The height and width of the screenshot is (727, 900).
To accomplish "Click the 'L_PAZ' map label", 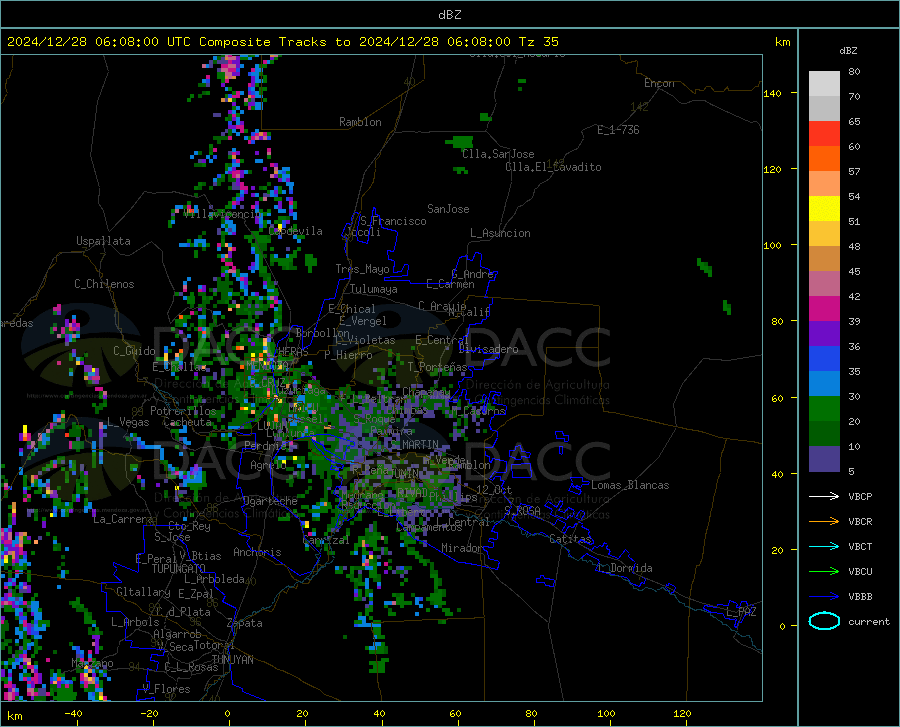I will 741,612.
